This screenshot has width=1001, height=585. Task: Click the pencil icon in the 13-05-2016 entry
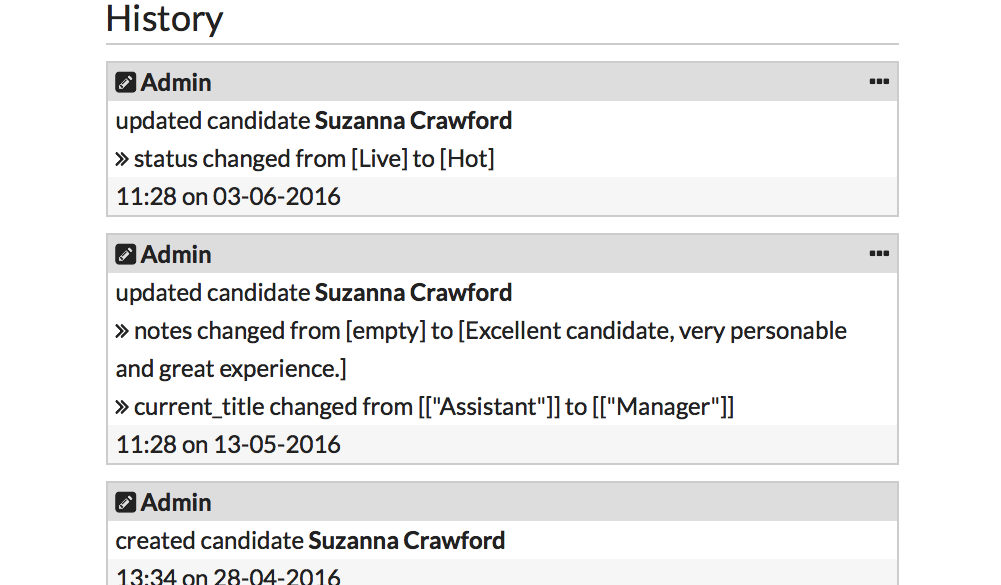tap(125, 255)
